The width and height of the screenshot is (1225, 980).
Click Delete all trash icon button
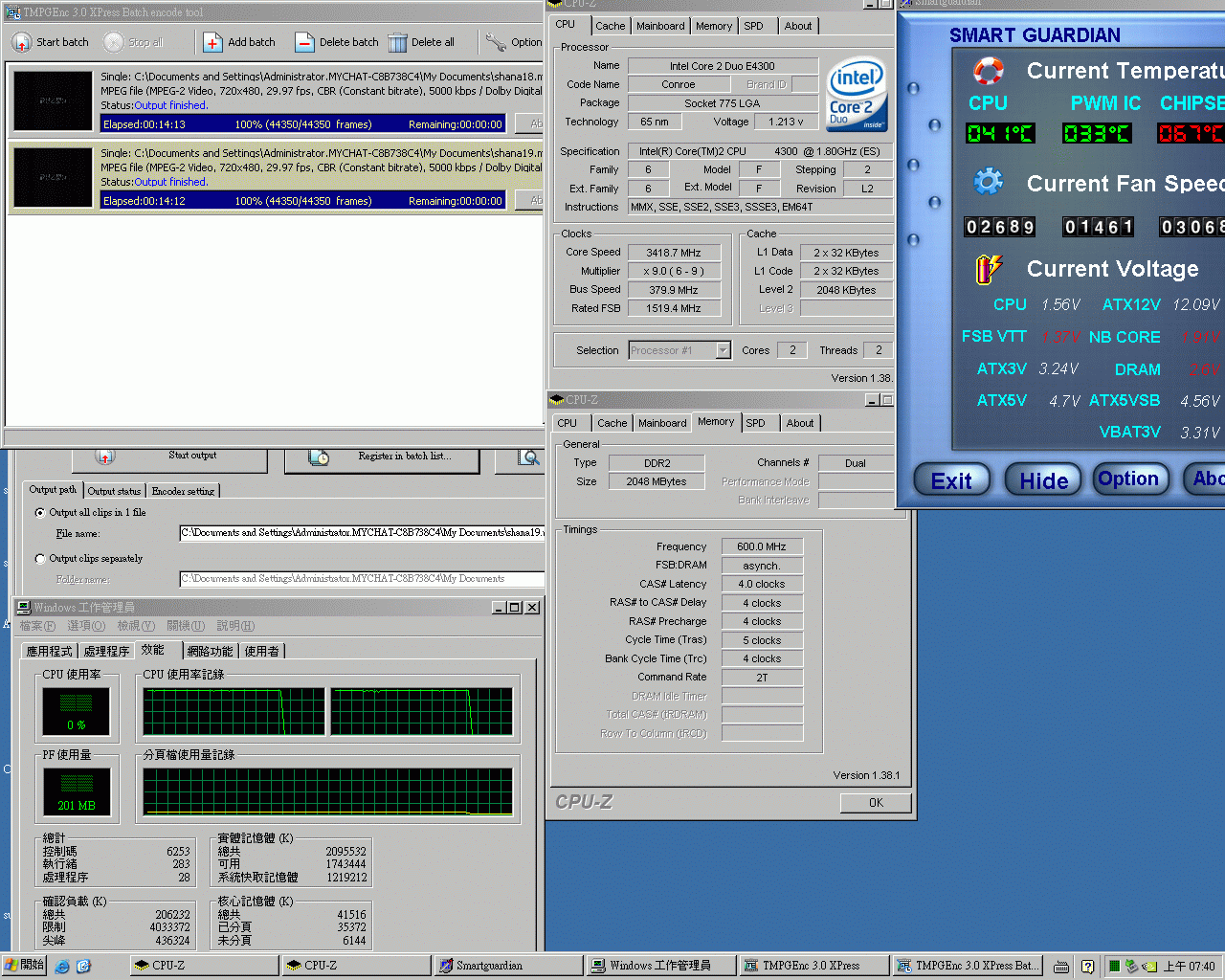click(x=421, y=42)
